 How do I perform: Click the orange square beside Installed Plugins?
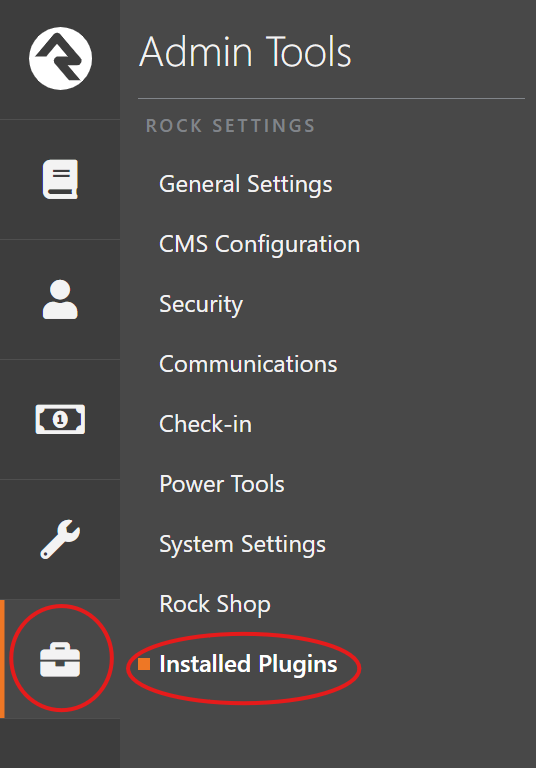tap(144, 664)
